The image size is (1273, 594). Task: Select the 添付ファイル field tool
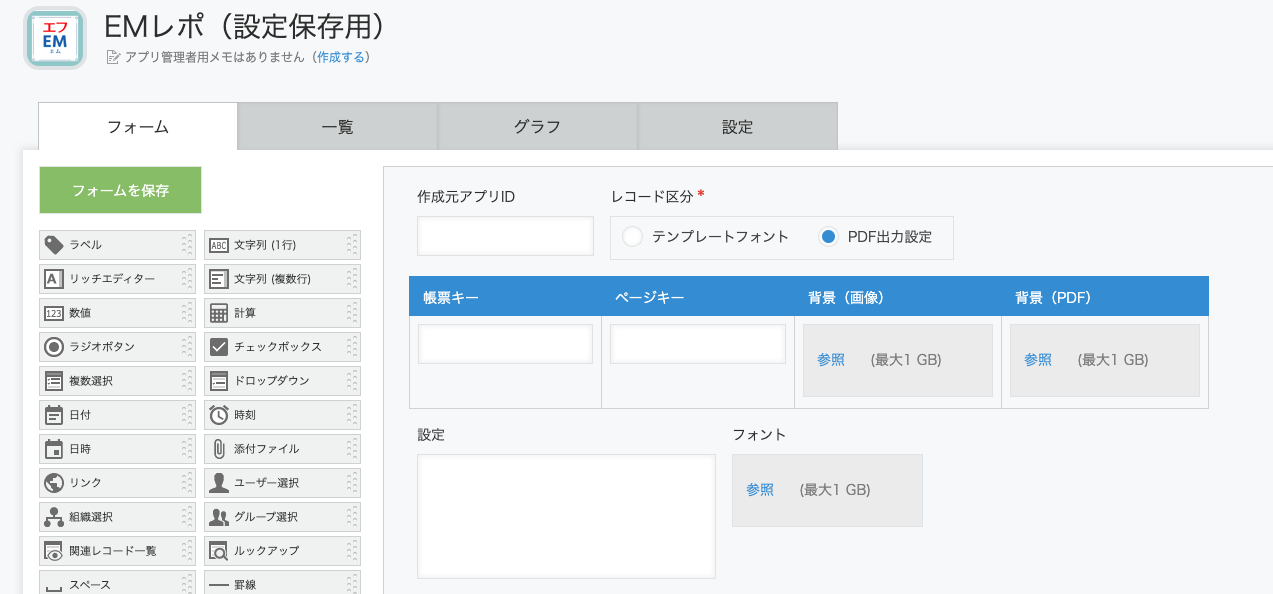[282, 448]
